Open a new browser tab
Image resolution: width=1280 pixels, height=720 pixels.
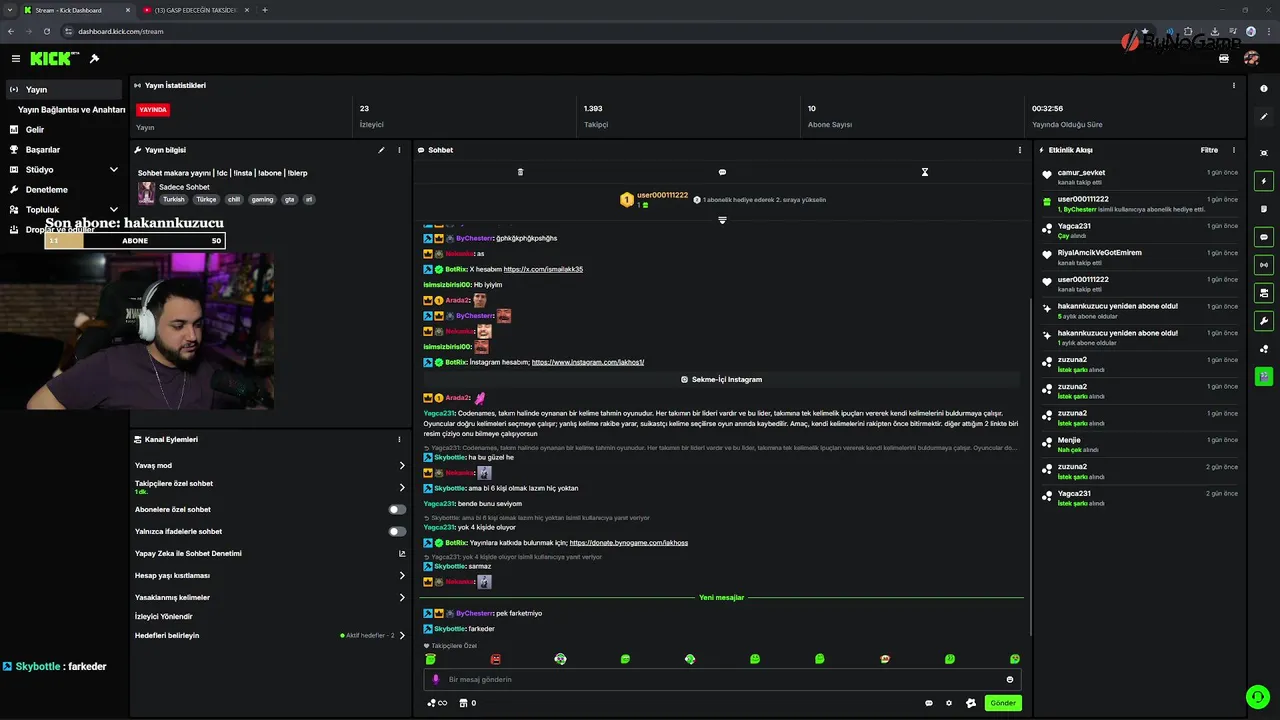[264, 10]
